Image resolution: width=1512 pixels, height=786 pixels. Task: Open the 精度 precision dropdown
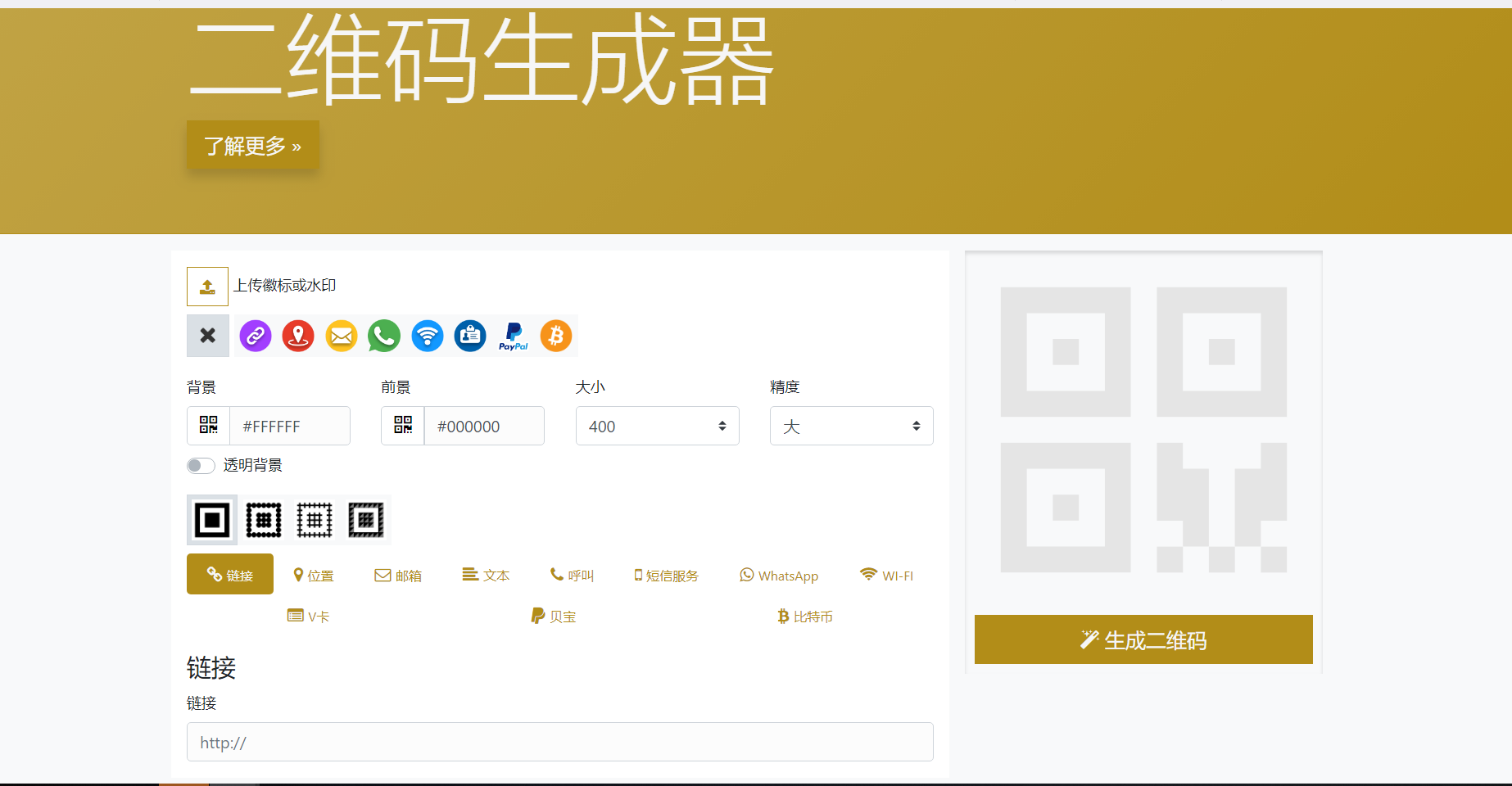(851, 426)
